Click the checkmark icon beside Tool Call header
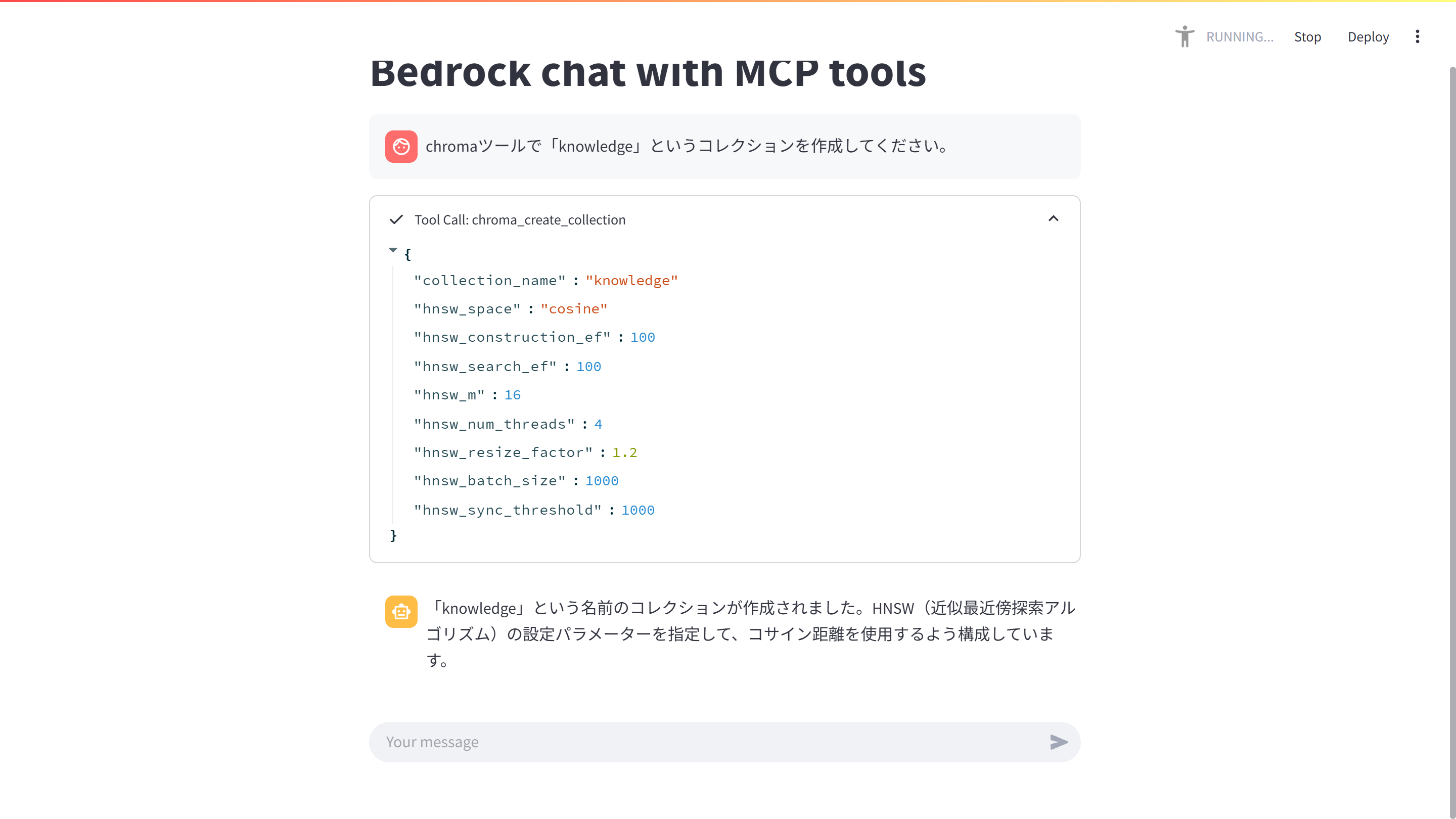The width and height of the screenshot is (1456, 819). point(396,219)
